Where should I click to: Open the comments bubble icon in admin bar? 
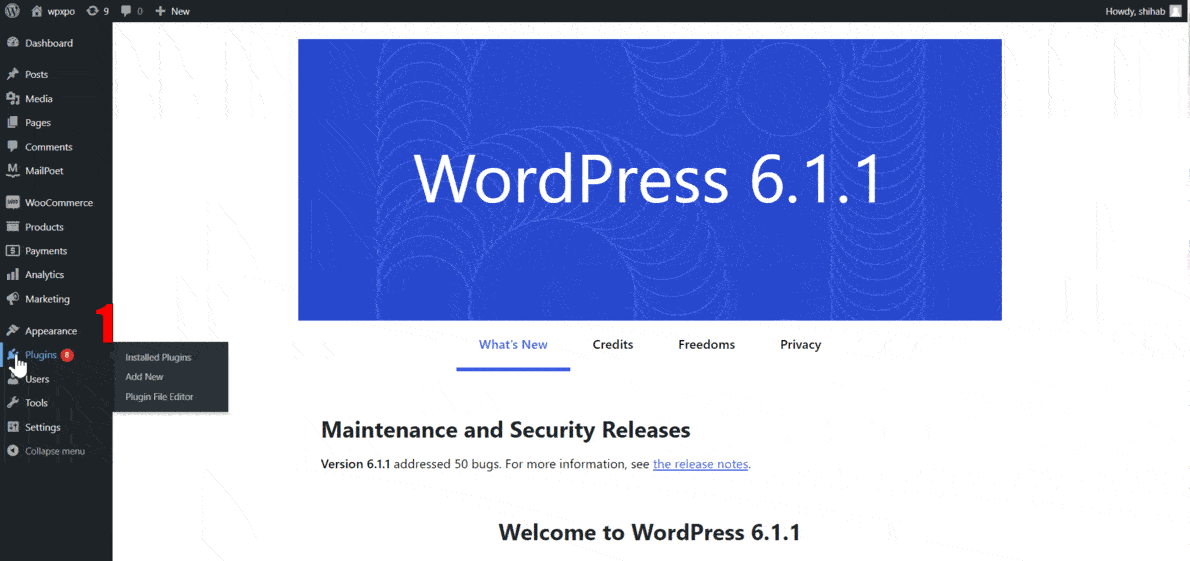[125, 11]
